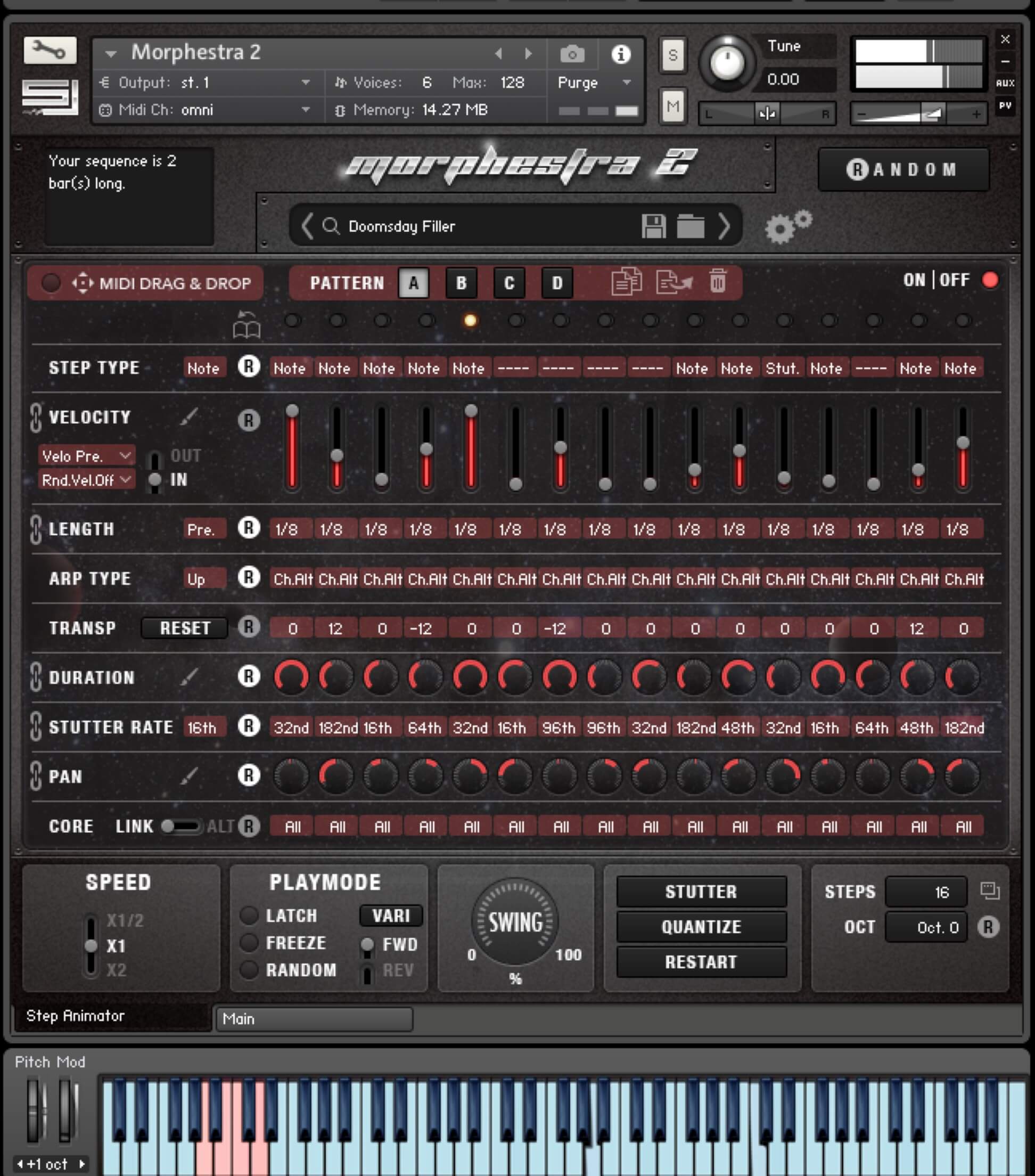Open preset folder icon

pos(690,226)
